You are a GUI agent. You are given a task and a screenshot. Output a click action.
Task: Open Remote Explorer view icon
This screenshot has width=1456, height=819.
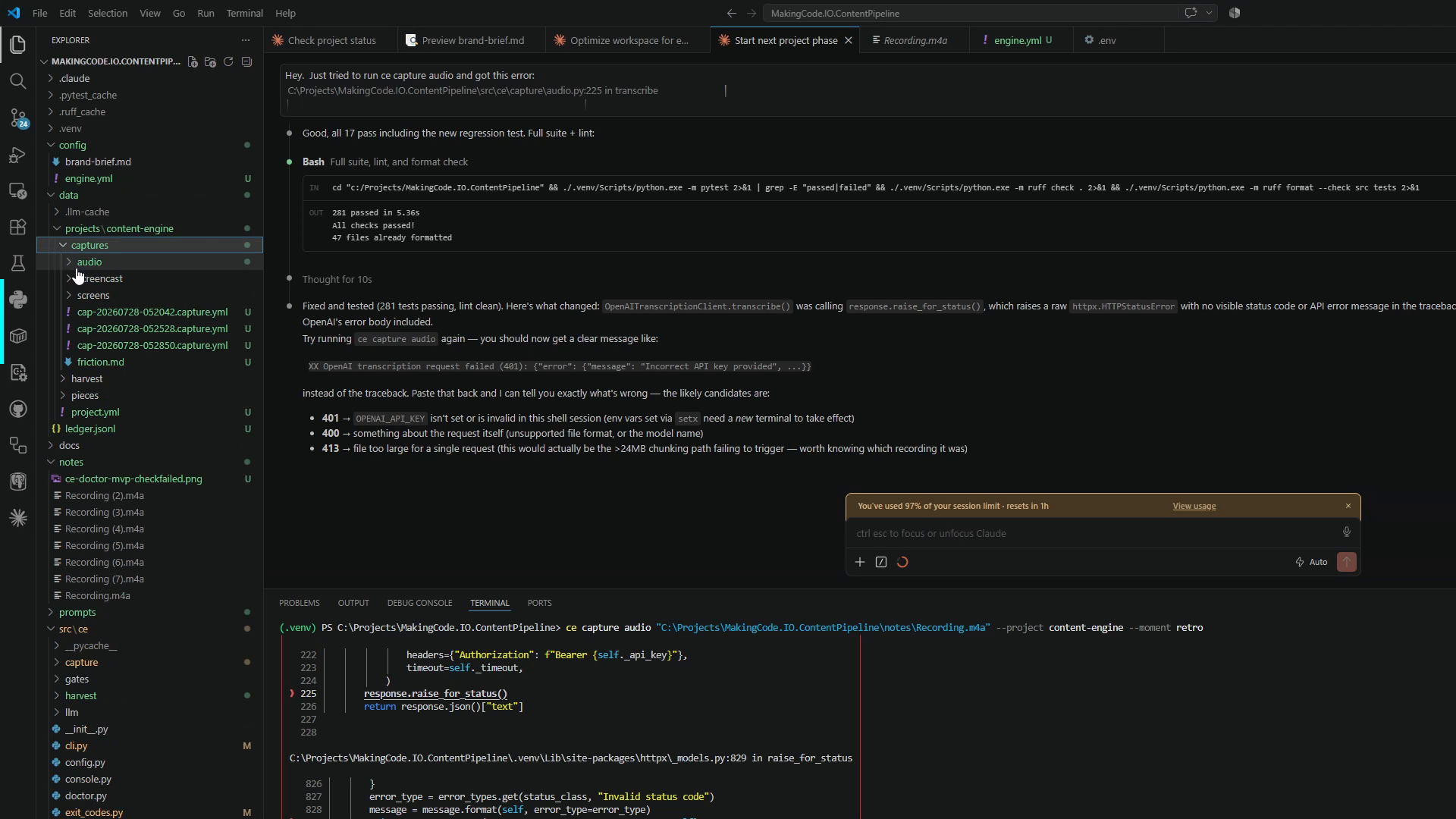click(18, 190)
